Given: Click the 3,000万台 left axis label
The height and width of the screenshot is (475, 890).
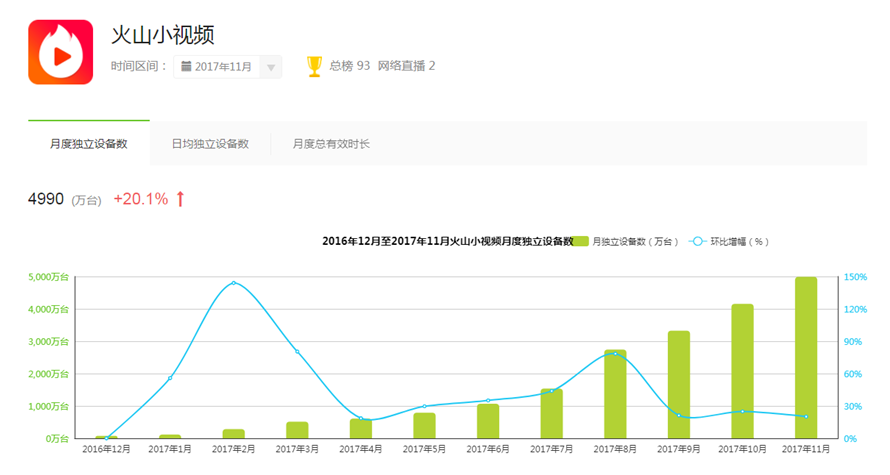Looking at the screenshot, I should [x=48, y=342].
